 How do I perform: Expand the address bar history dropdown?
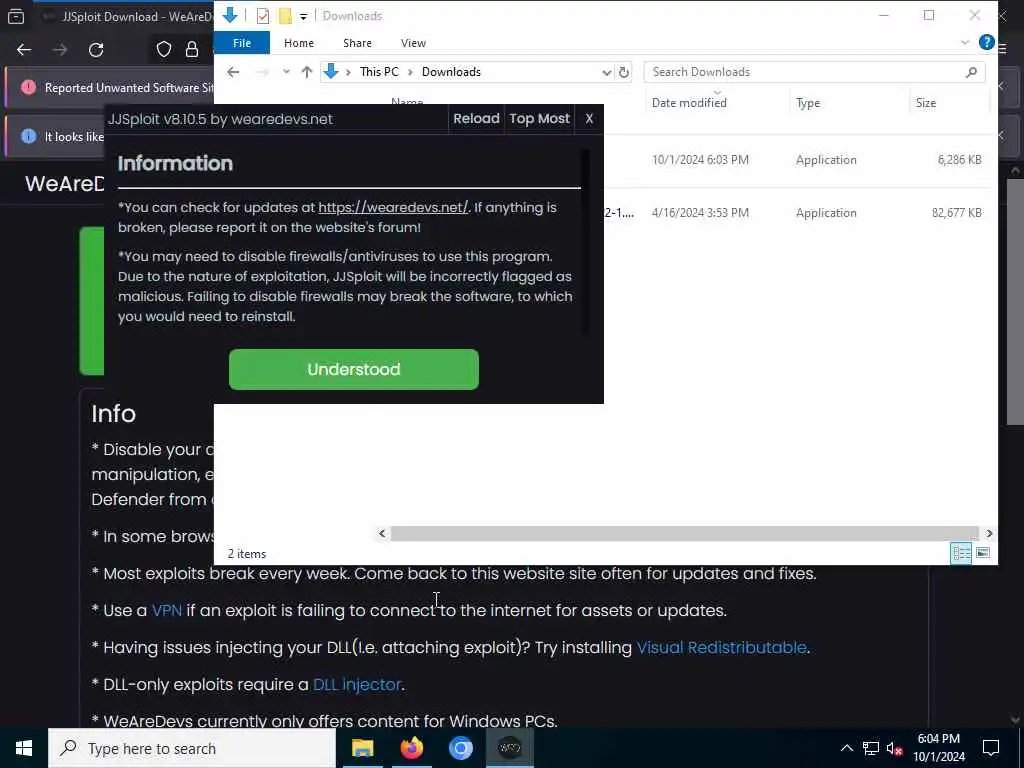(606, 72)
